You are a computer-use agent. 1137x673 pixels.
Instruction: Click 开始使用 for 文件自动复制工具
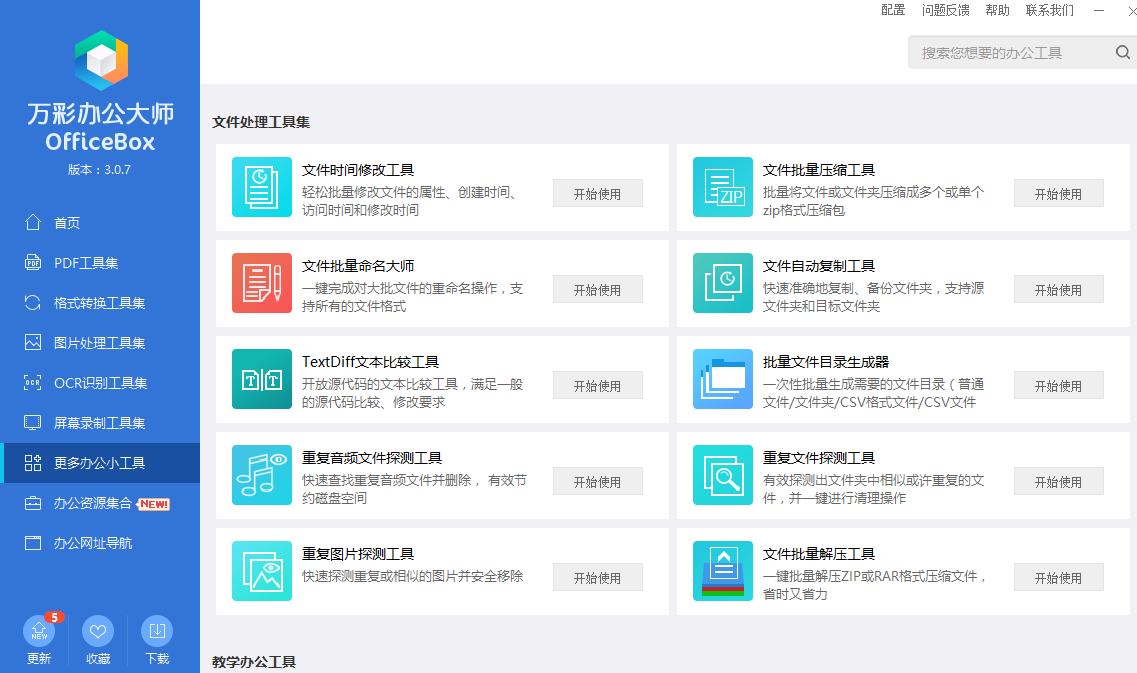point(1059,289)
